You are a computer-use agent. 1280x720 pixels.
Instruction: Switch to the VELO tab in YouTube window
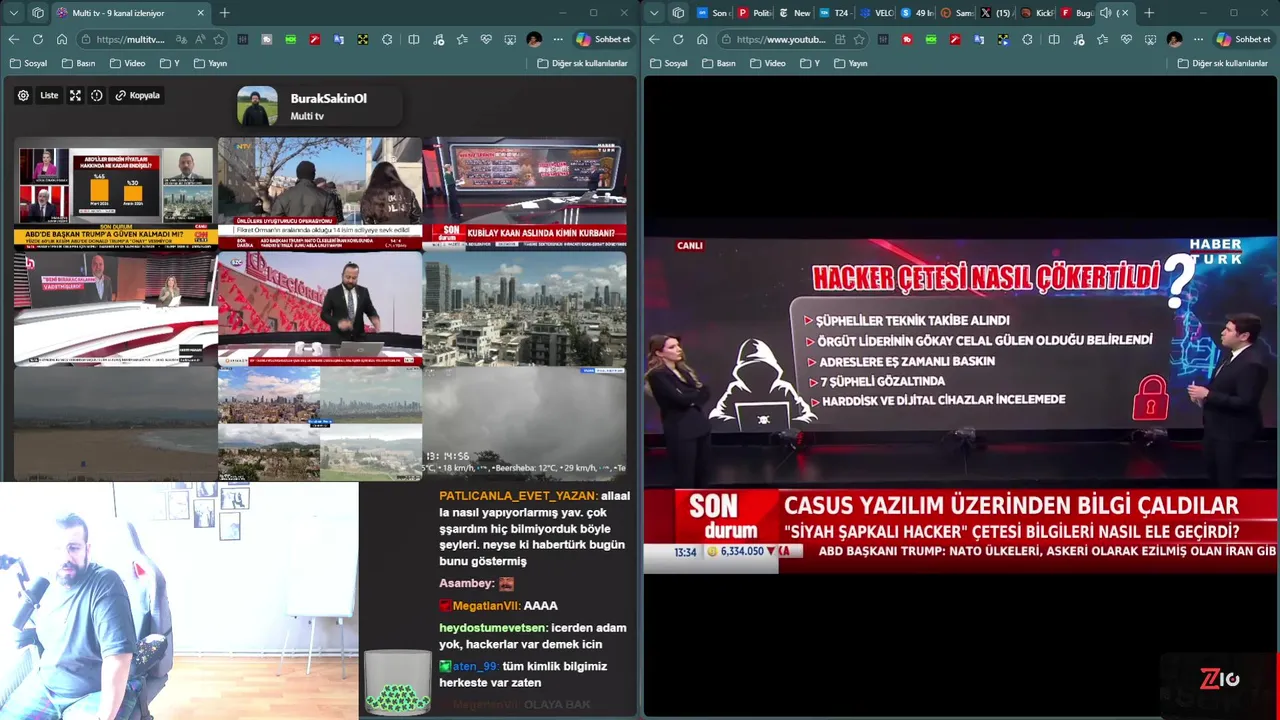tap(877, 13)
